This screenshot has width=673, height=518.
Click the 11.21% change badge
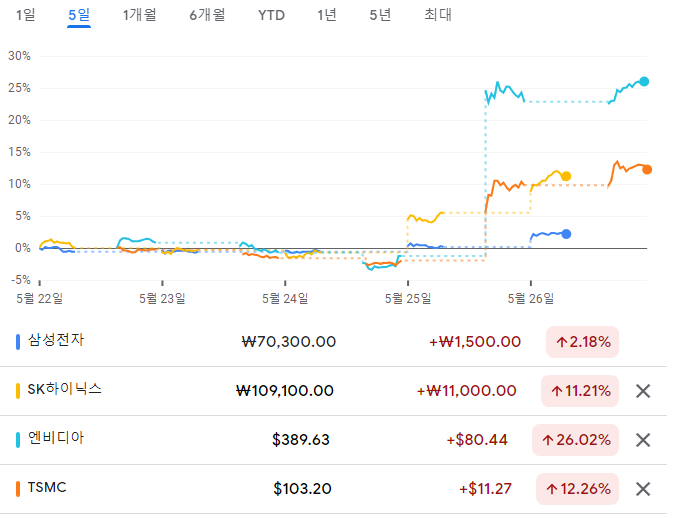(x=580, y=391)
